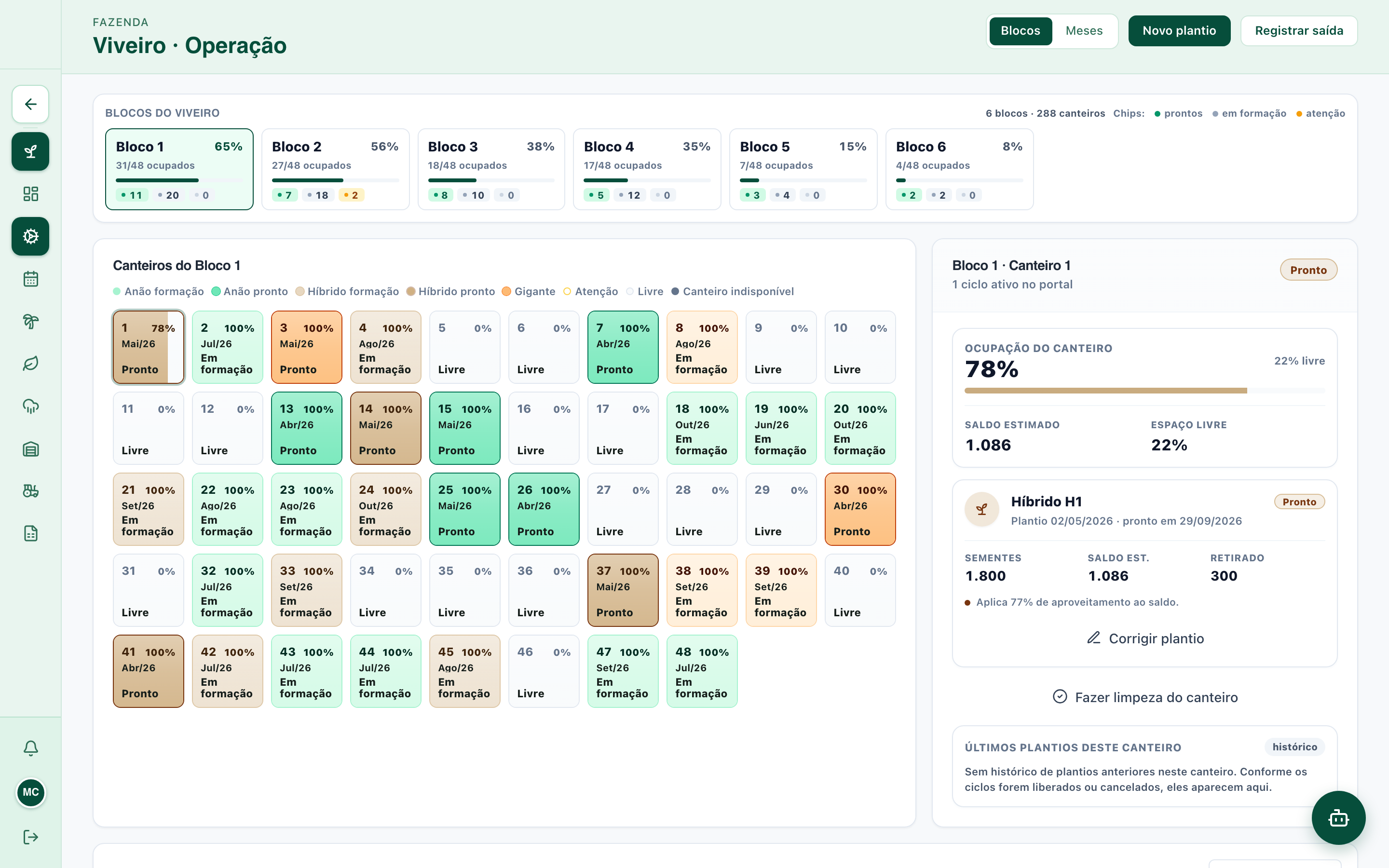Click the pencil icon in Corrigir plantio
The height and width of the screenshot is (868, 1389).
1093,638
